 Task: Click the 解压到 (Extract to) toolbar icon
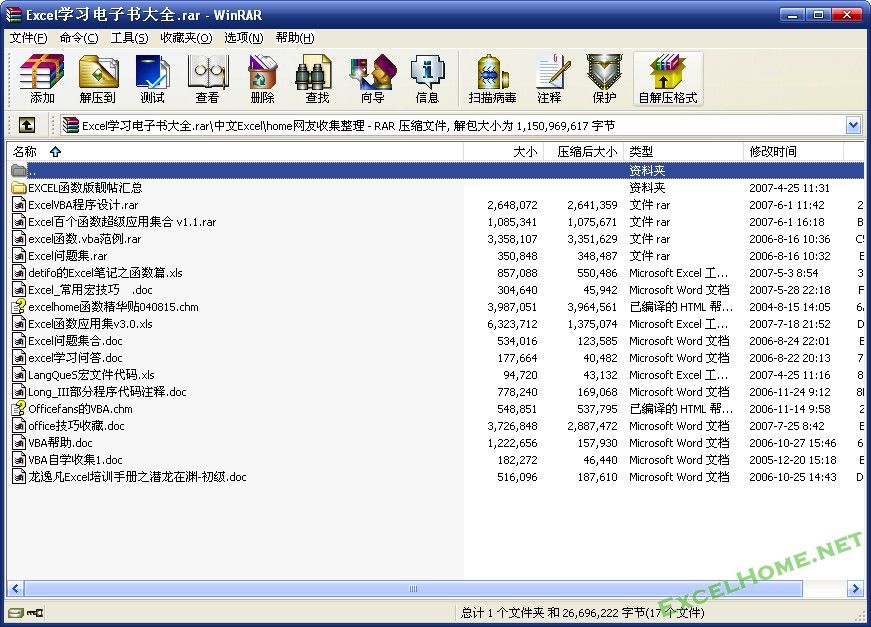point(97,79)
